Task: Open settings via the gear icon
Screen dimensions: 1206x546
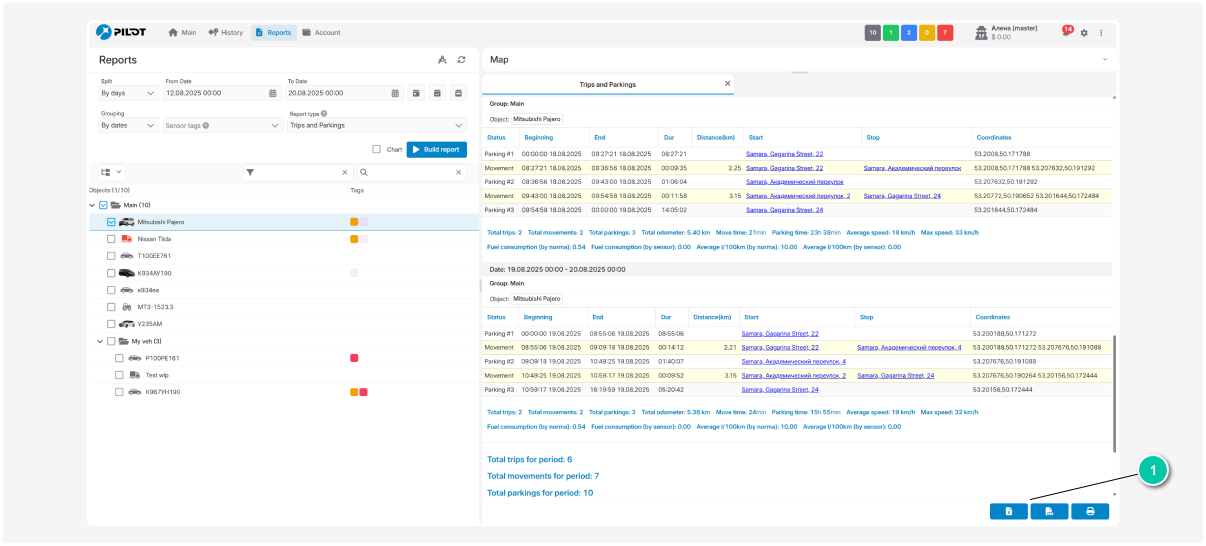Action: [x=1084, y=33]
